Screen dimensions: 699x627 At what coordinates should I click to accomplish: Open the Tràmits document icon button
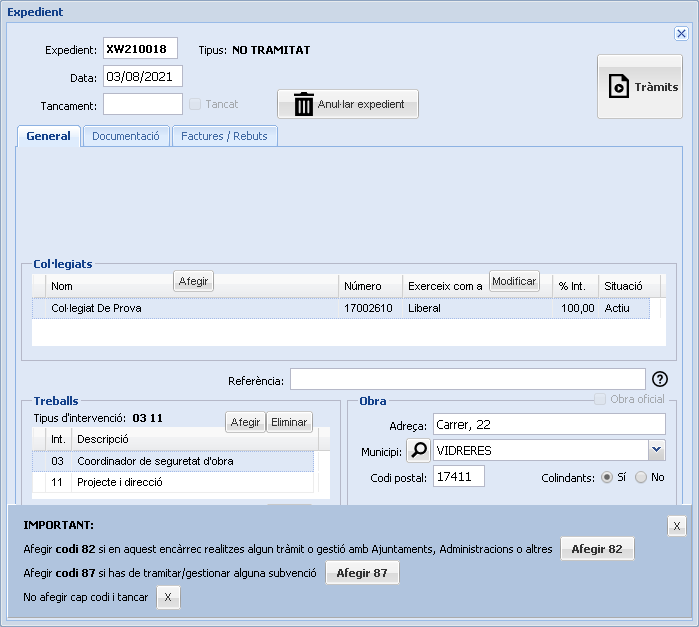tap(639, 87)
